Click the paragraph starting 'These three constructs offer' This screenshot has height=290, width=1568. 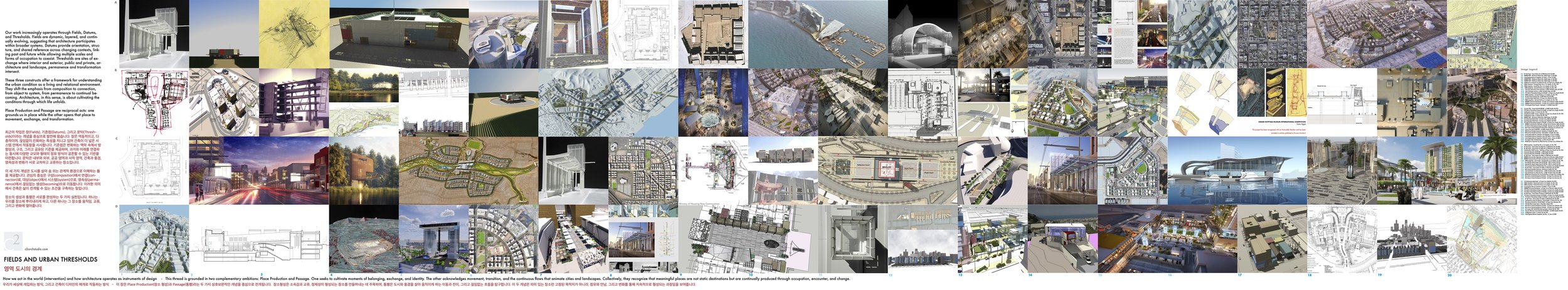[53, 91]
